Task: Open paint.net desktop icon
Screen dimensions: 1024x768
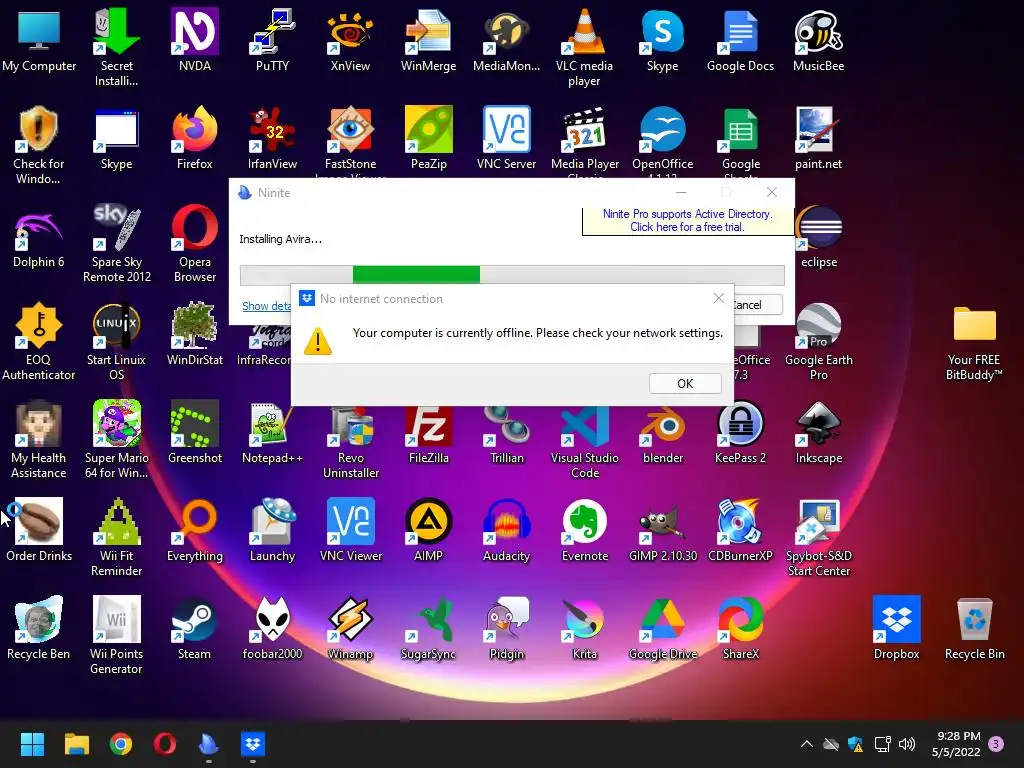Action: coord(818,138)
